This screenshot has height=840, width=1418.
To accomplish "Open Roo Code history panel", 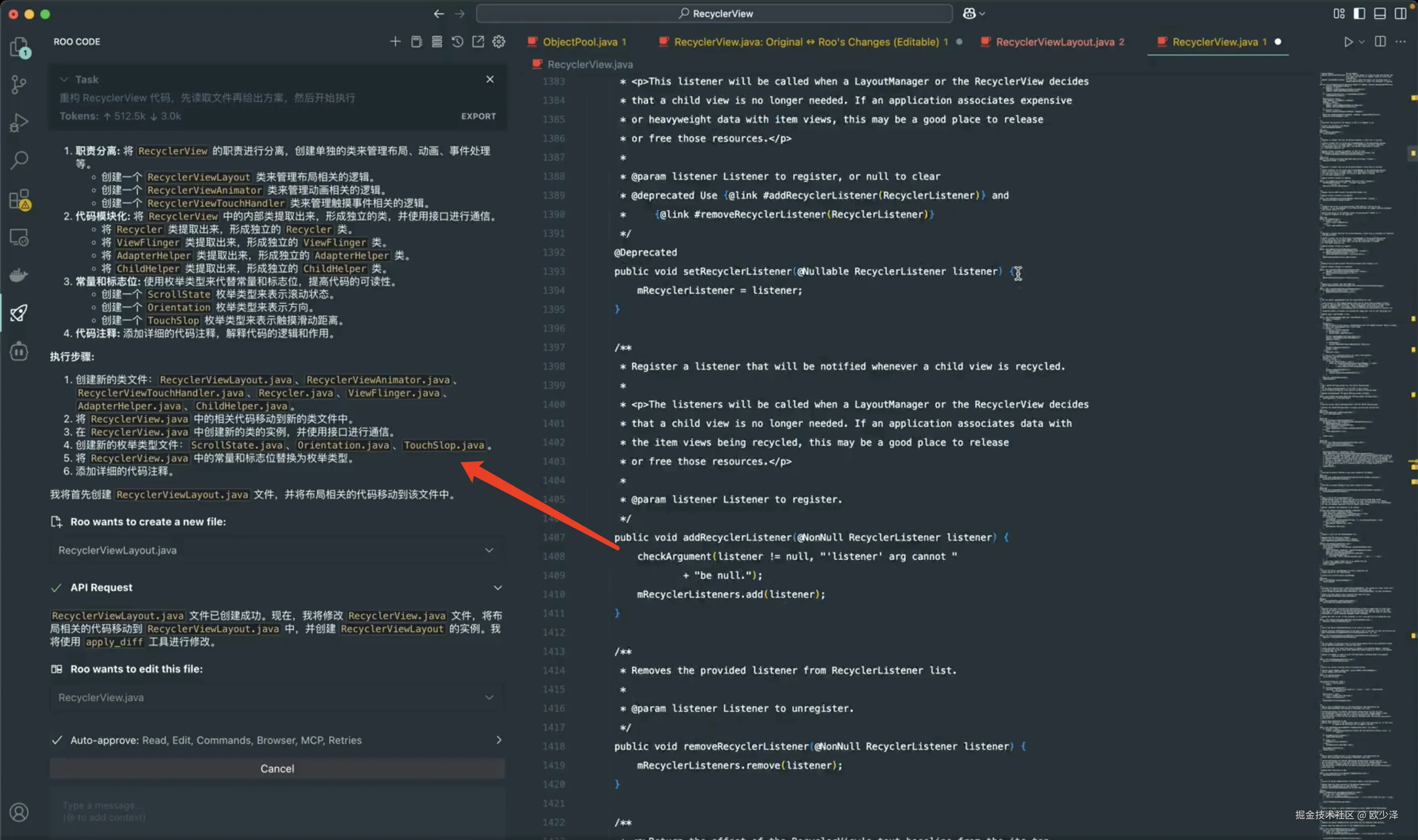I will 457,41.
